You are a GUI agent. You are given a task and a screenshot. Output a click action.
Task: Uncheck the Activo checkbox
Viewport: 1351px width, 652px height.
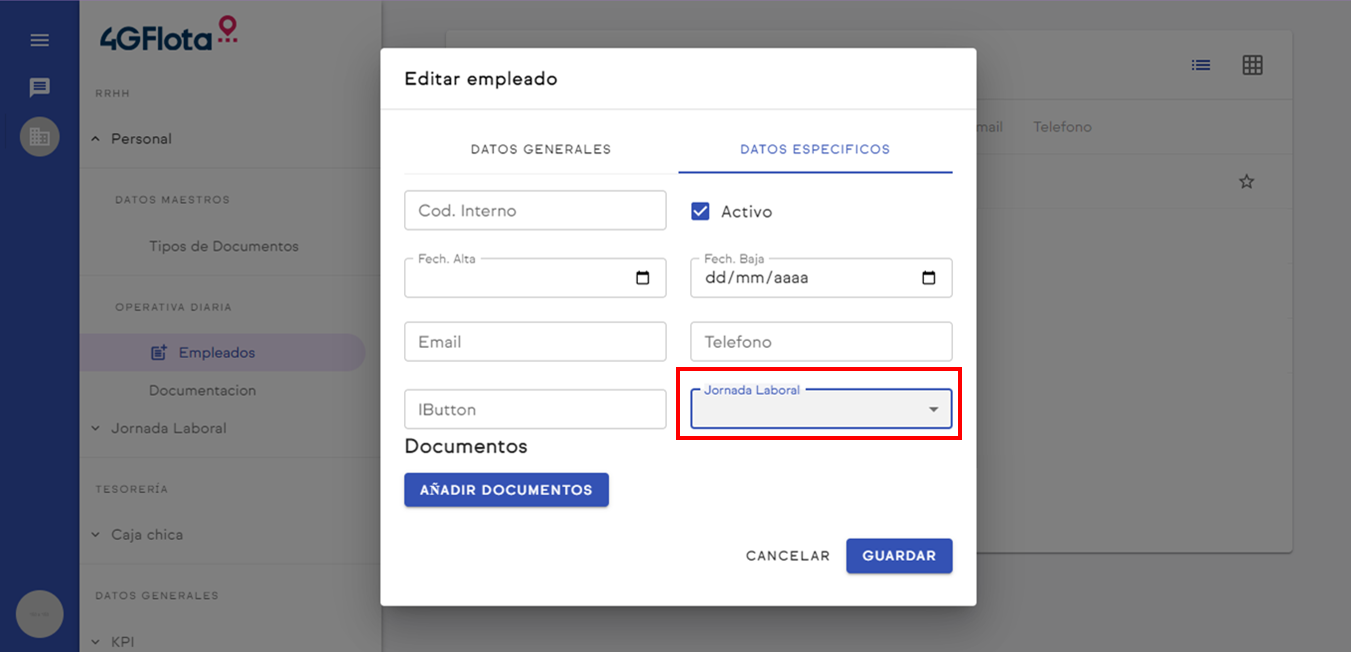[x=700, y=211]
